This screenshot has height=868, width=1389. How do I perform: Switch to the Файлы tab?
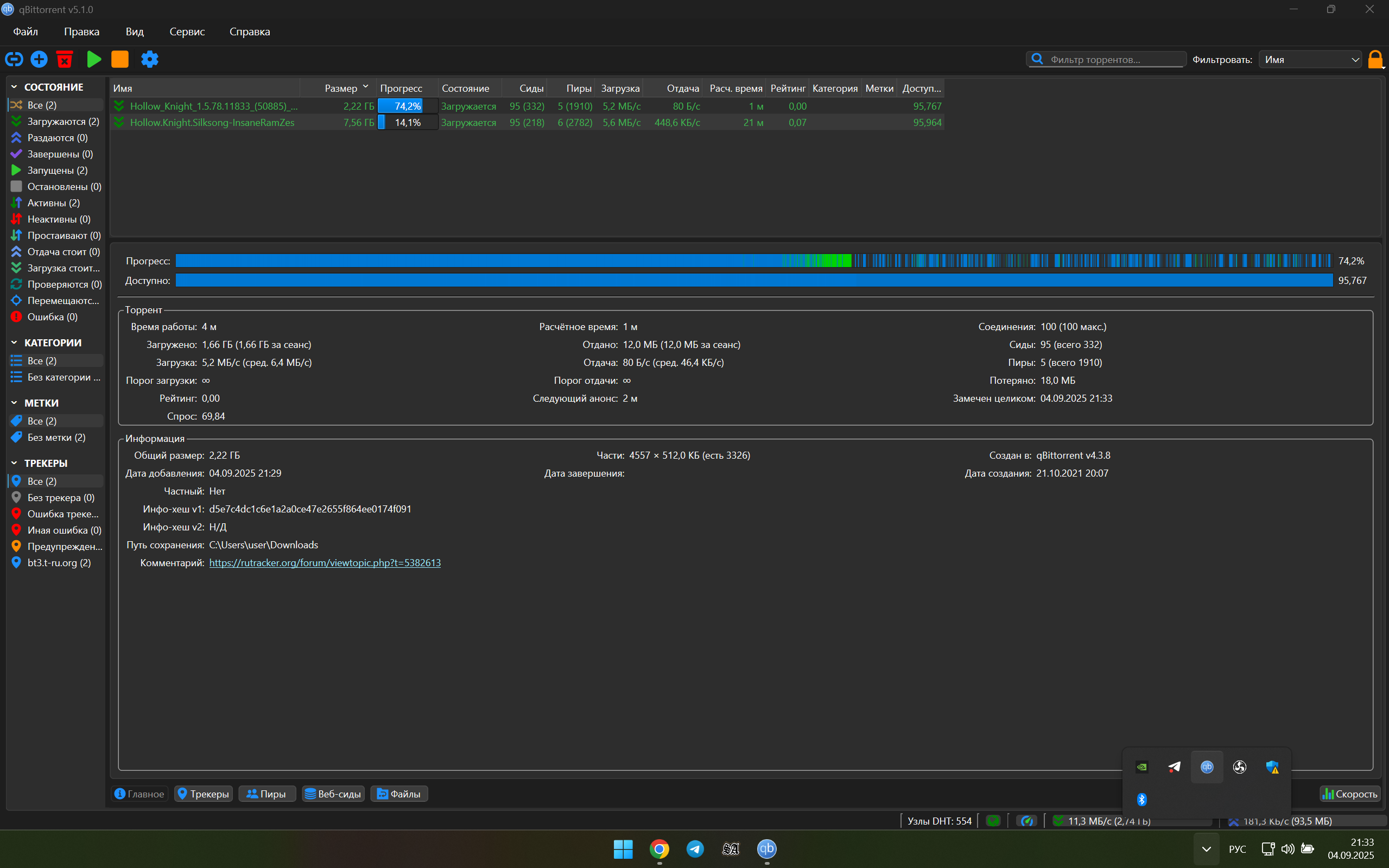[399, 794]
